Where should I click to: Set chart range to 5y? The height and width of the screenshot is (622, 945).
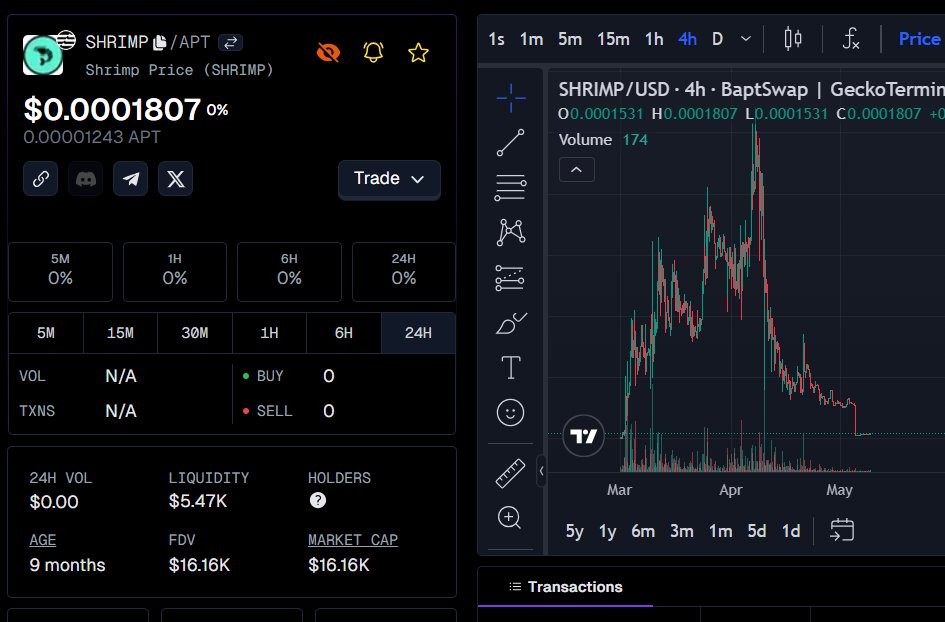[574, 532]
